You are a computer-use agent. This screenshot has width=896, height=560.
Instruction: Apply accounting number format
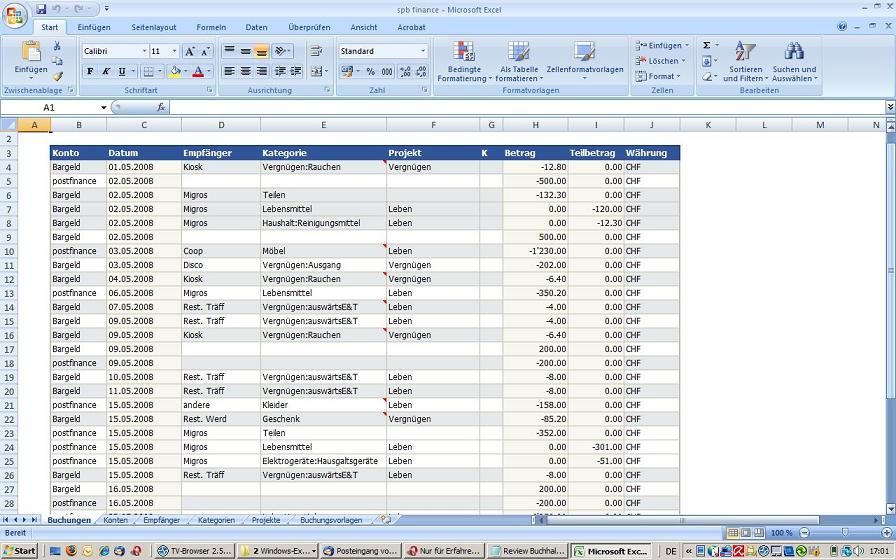pos(347,71)
